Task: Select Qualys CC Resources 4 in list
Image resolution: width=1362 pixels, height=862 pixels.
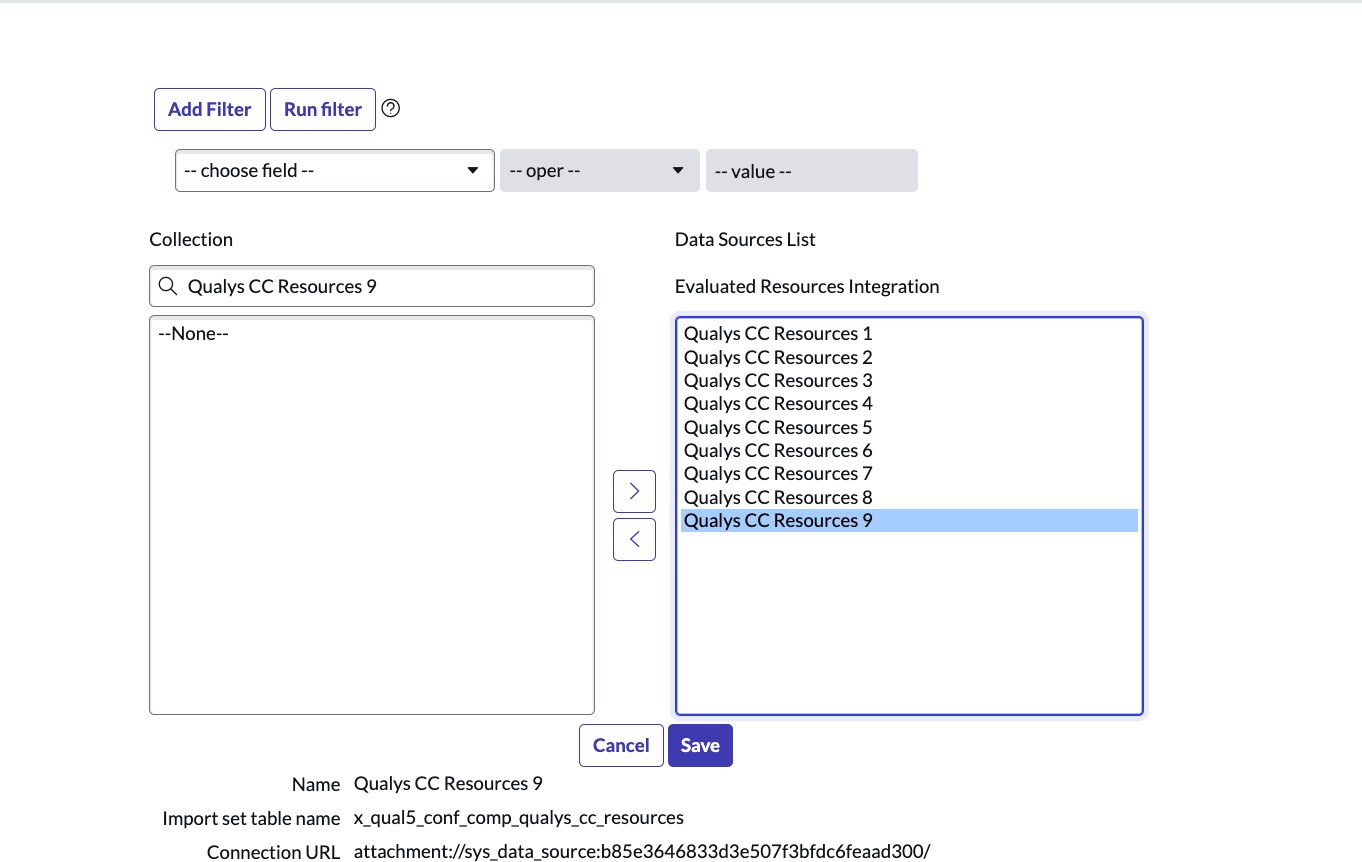Action: click(x=909, y=404)
